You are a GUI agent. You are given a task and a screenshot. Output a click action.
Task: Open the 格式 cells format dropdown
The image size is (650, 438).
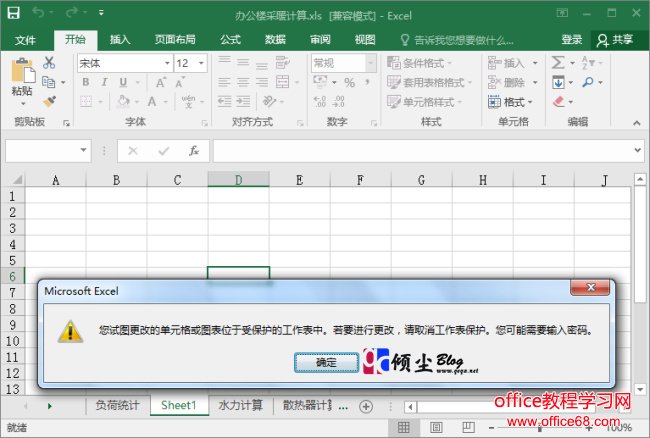(511, 102)
